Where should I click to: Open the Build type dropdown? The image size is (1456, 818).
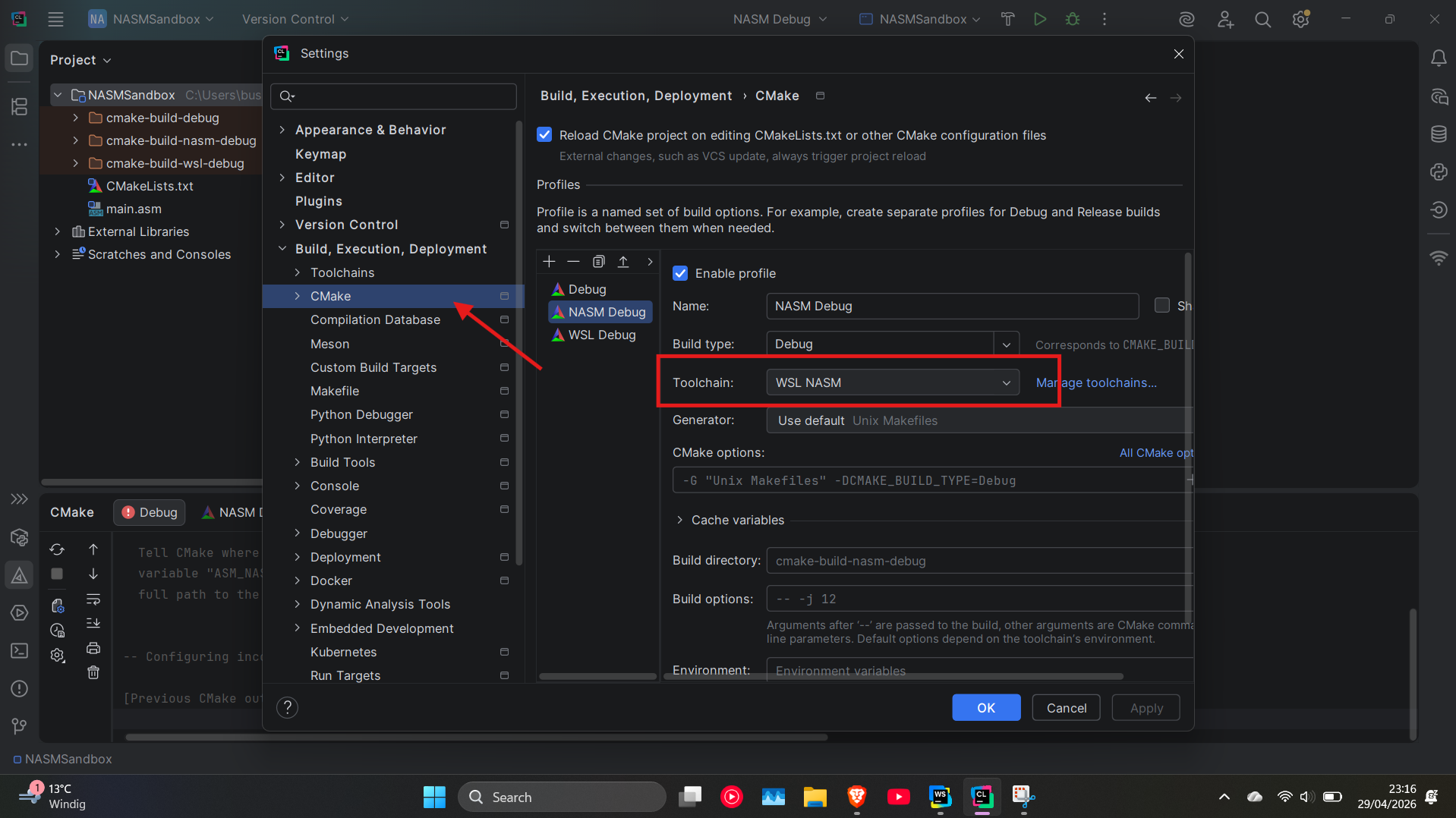click(x=1007, y=345)
